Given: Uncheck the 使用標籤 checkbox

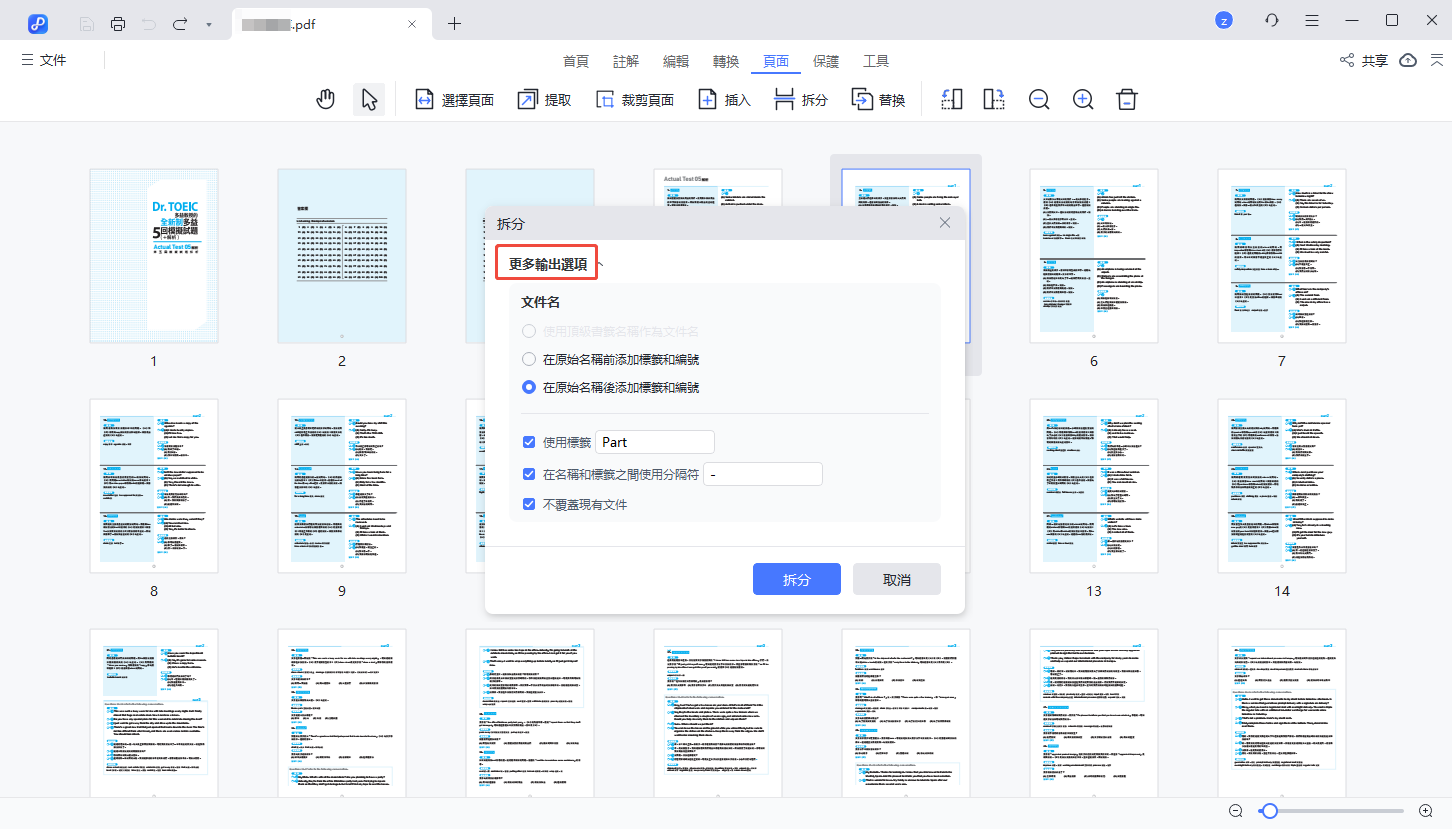Looking at the screenshot, I should tap(530, 442).
